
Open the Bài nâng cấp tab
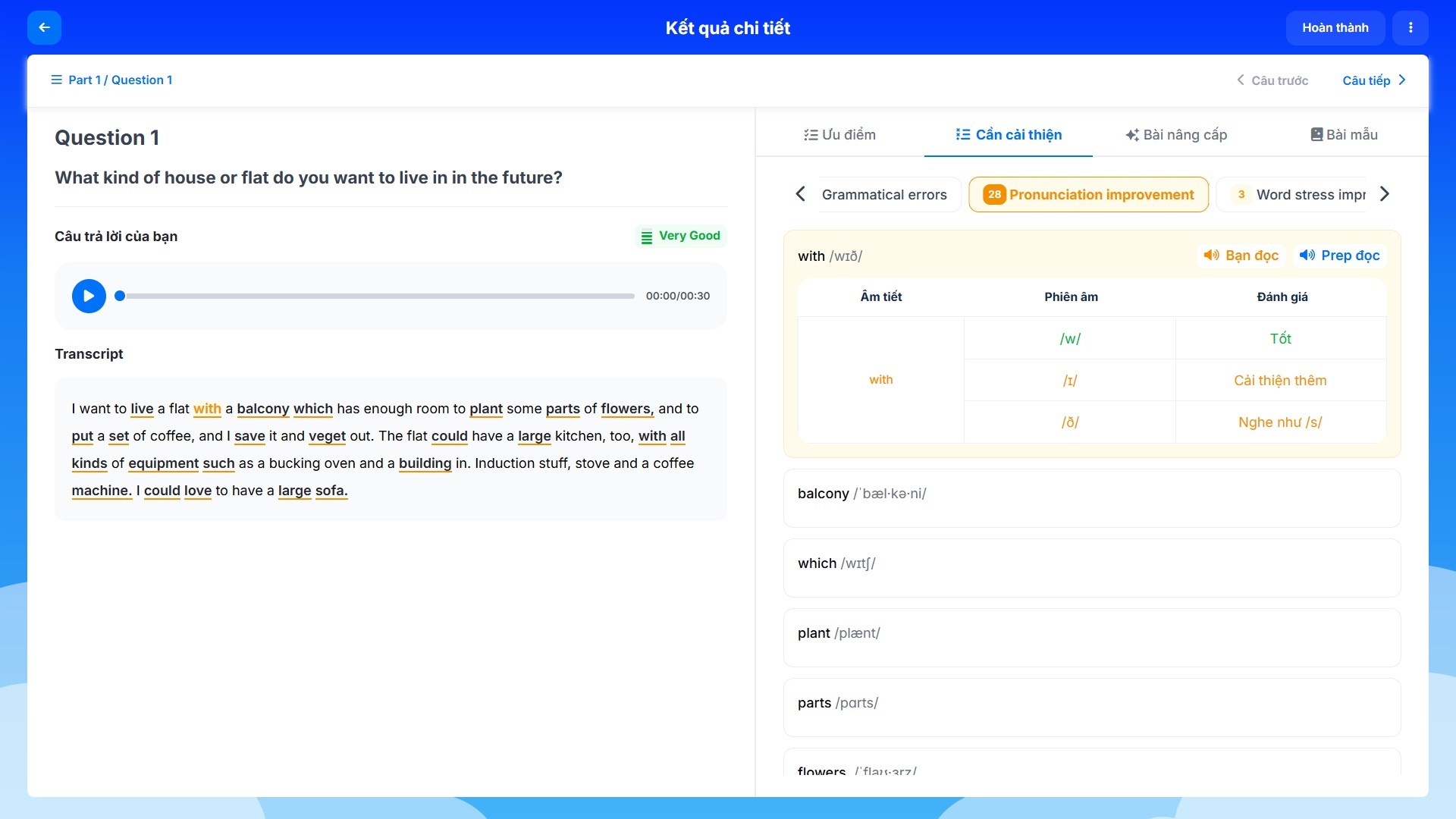[x=1175, y=135]
